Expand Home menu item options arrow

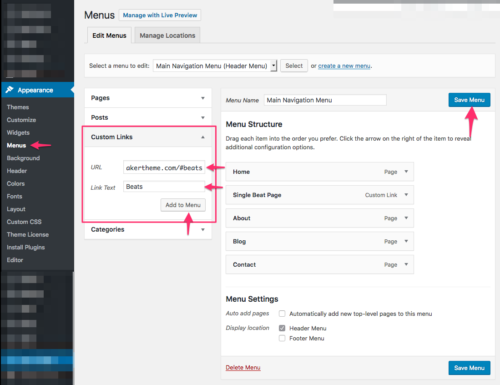(x=406, y=172)
